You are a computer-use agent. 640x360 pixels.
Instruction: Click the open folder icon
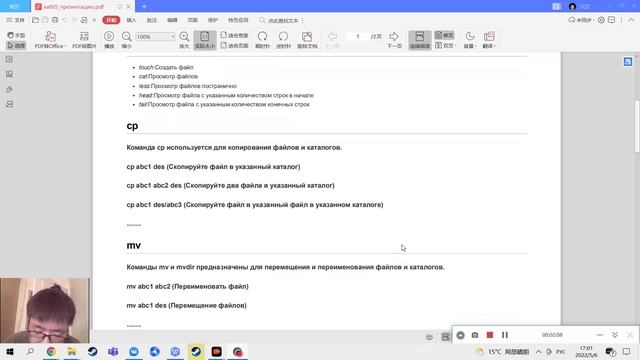click(36, 20)
